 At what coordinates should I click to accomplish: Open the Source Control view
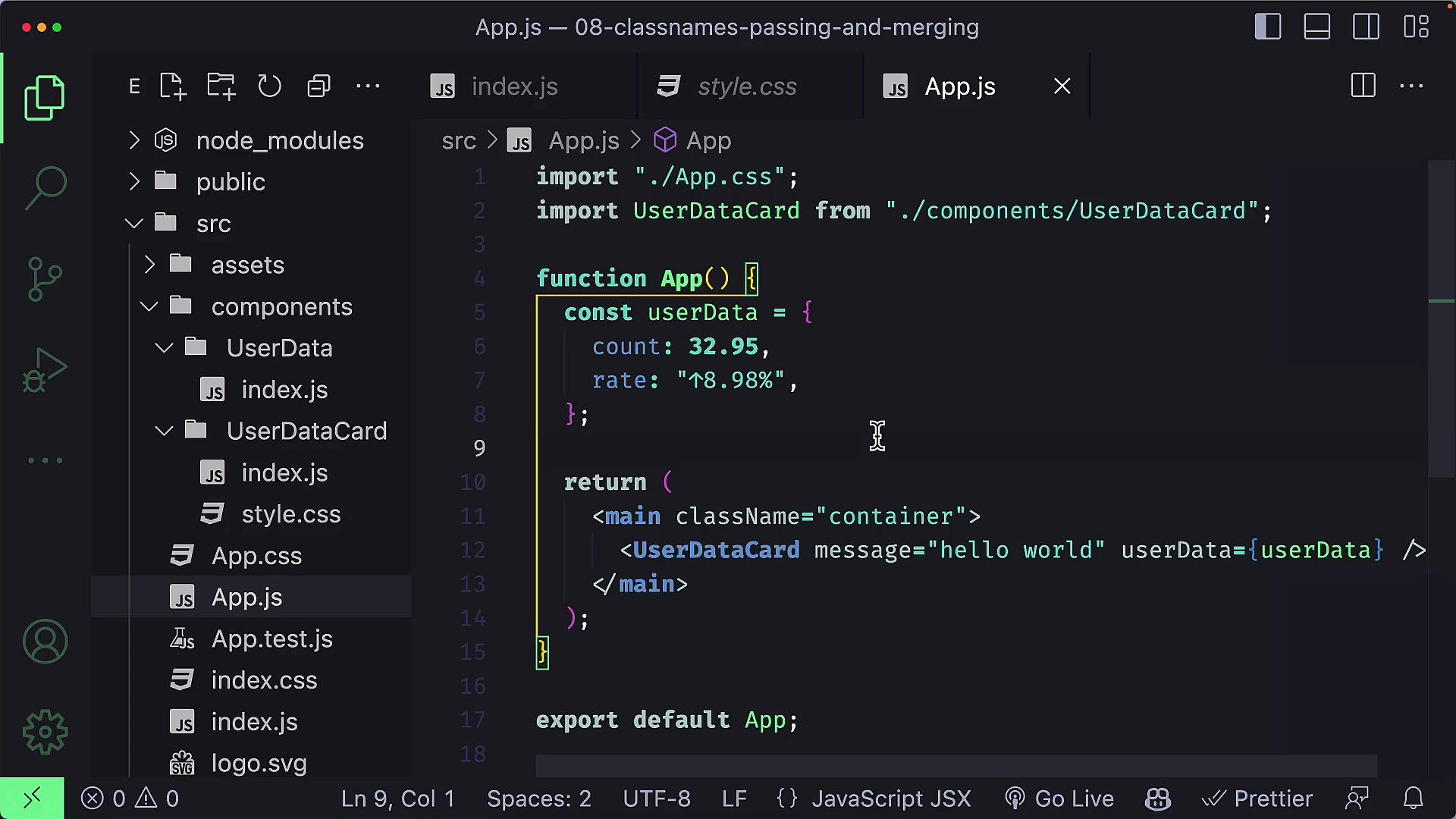45,279
